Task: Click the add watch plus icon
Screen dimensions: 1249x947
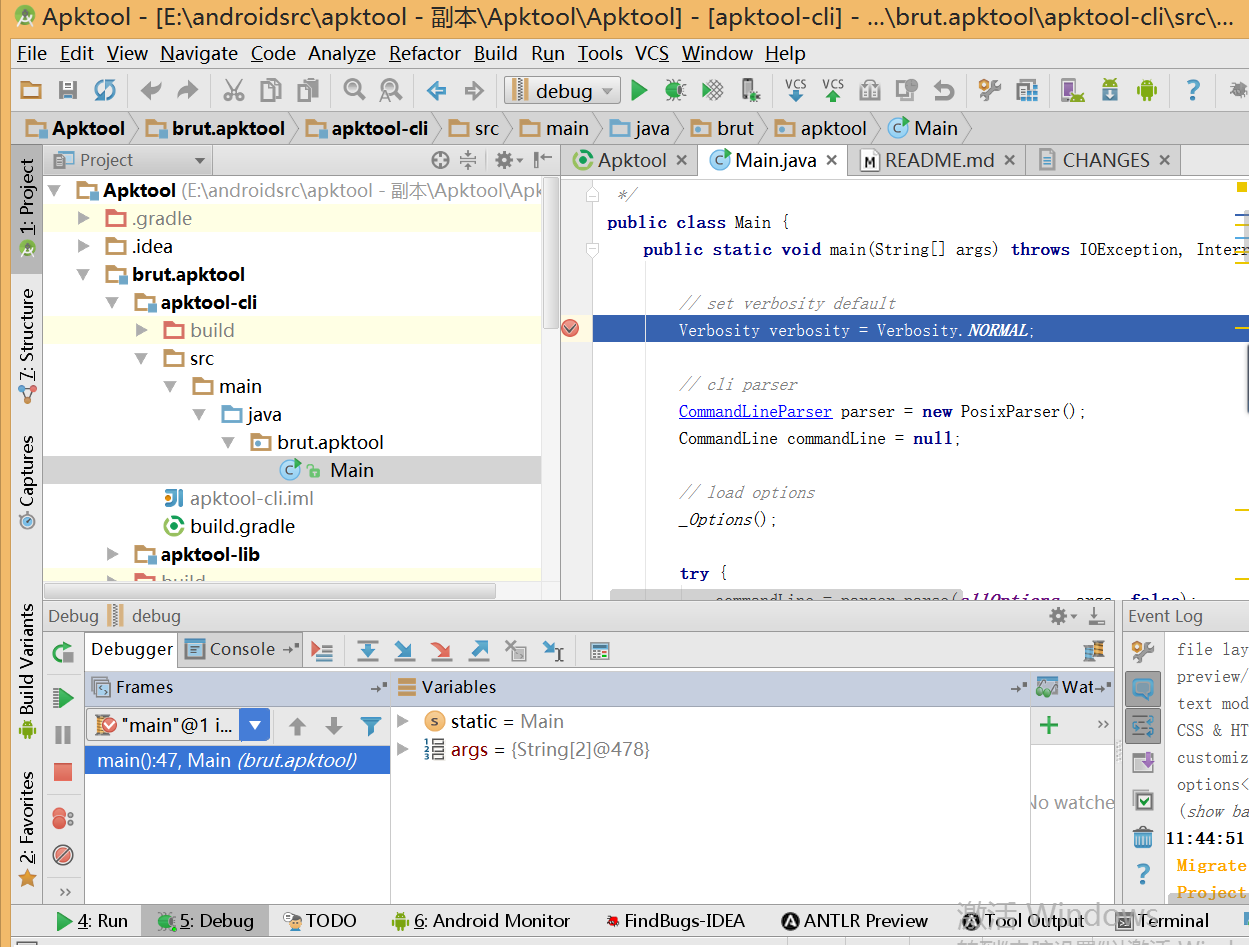Action: pos(1049,725)
